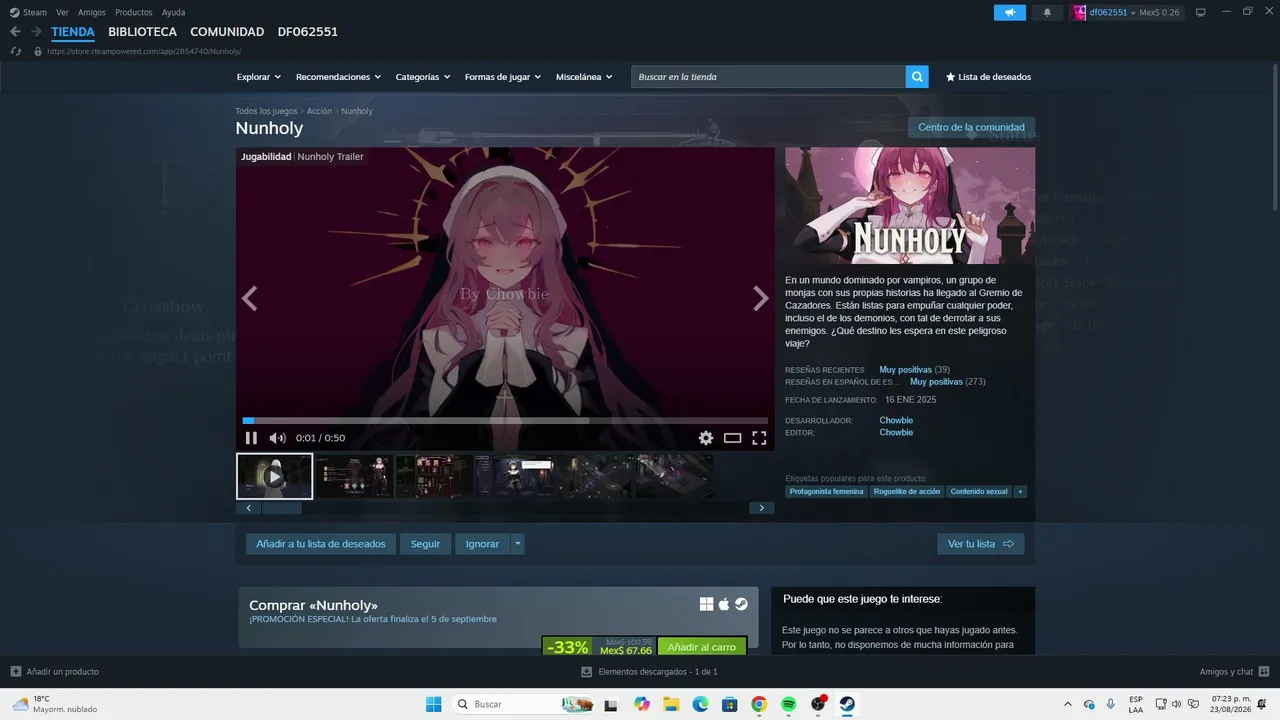Screen dimensions: 1280x720
Task: Navigate back with the back arrow
Action: (15, 32)
